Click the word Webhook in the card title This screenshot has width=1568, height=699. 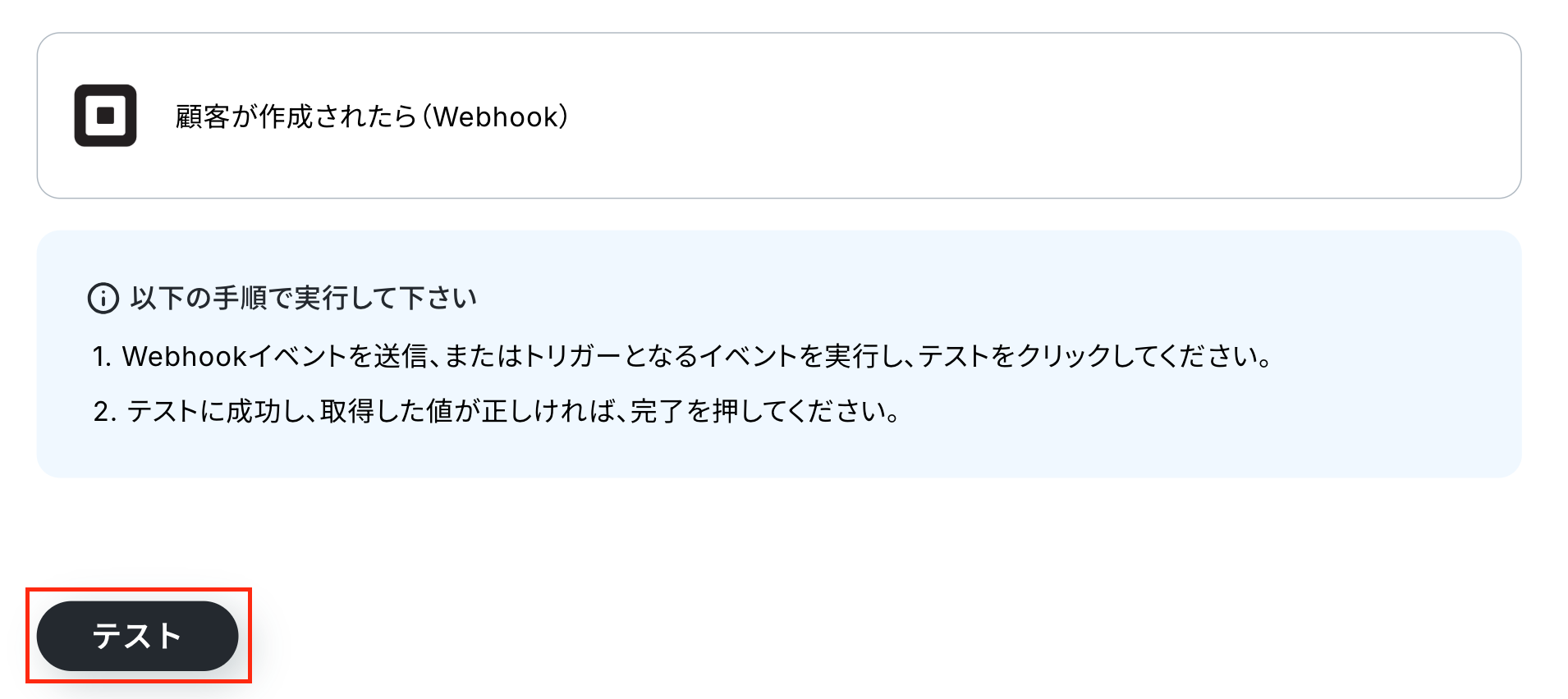[x=496, y=116]
